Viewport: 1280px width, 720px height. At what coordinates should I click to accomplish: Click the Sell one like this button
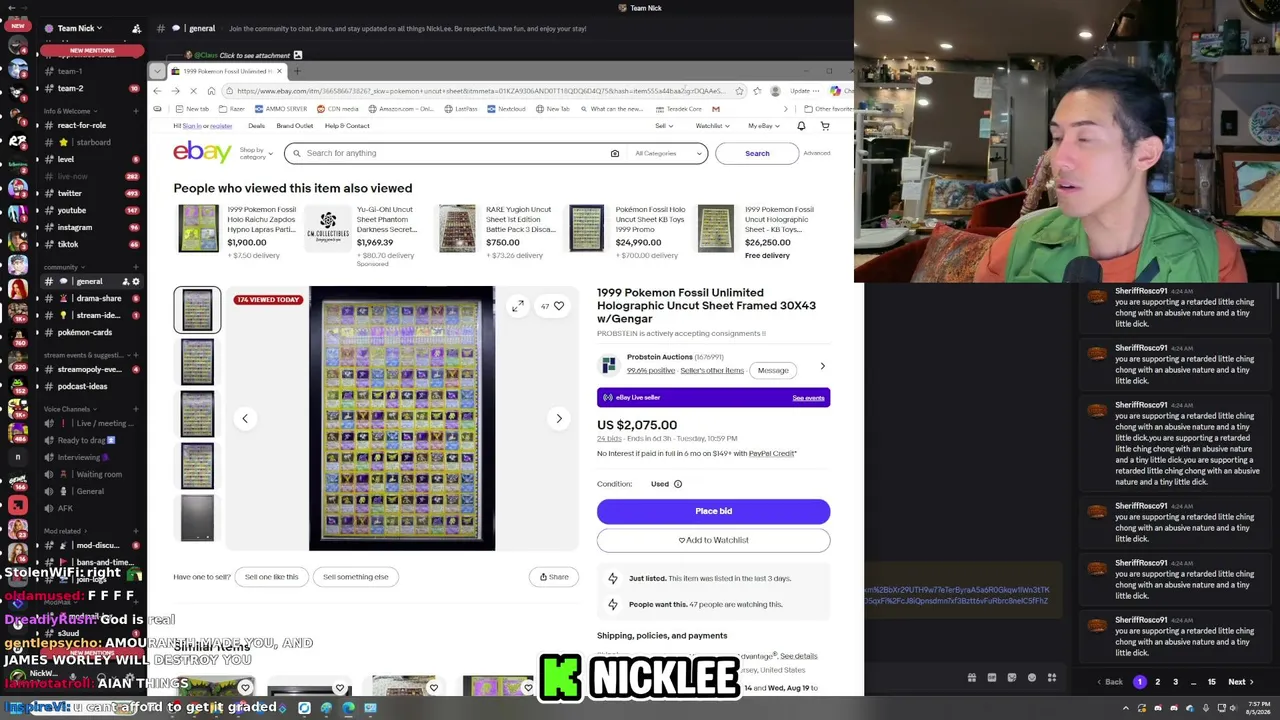(x=272, y=577)
